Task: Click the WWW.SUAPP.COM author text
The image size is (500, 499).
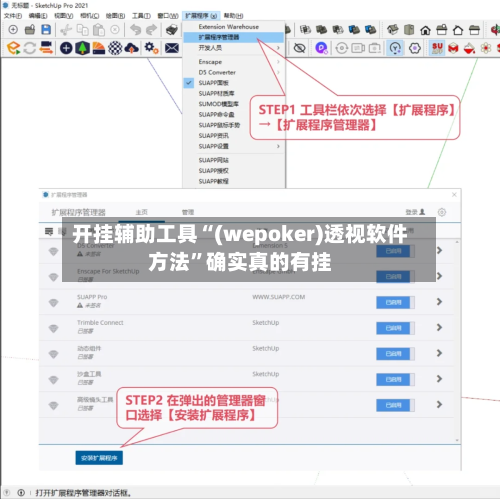Action: coord(279,297)
